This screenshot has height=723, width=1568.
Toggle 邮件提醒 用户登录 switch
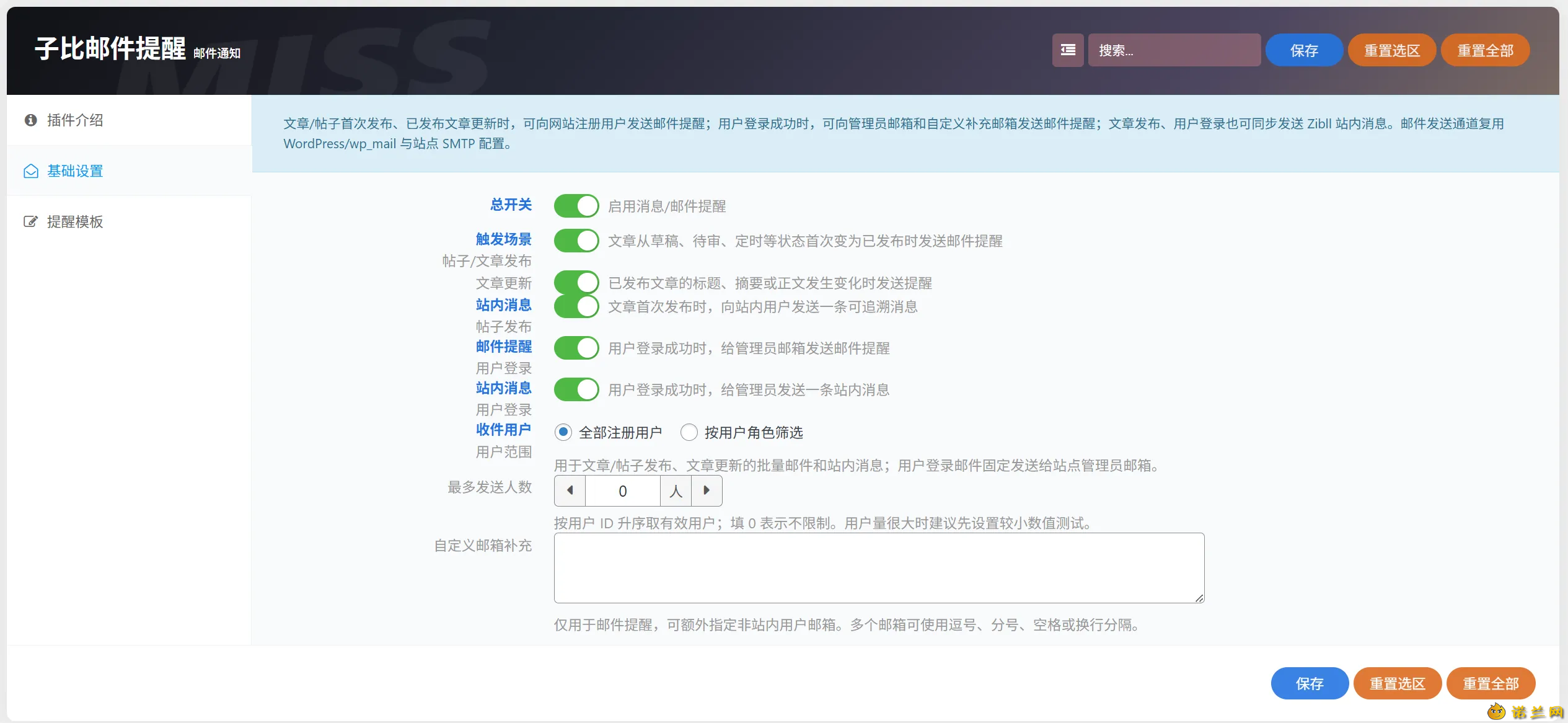click(576, 348)
